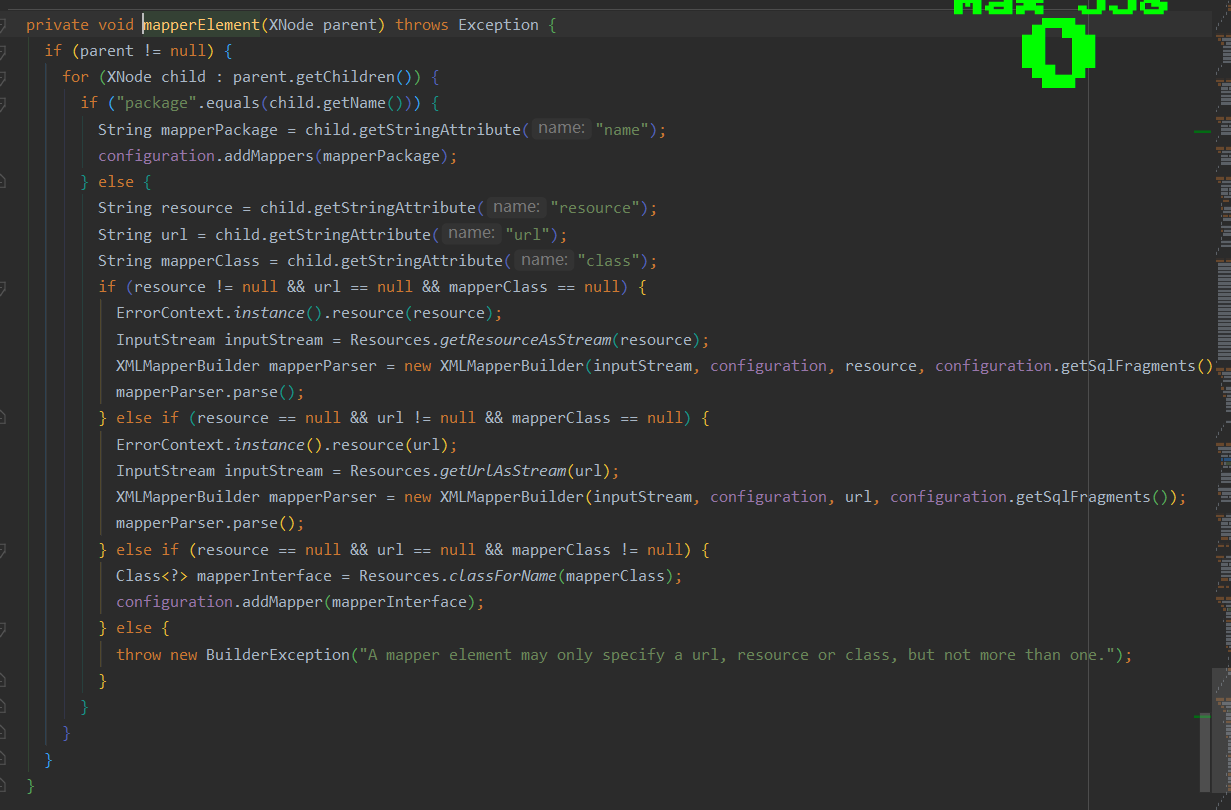Click 'ErrorContext' on the .resource(url) line
The width and height of the screenshot is (1231, 810).
coord(170,445)
